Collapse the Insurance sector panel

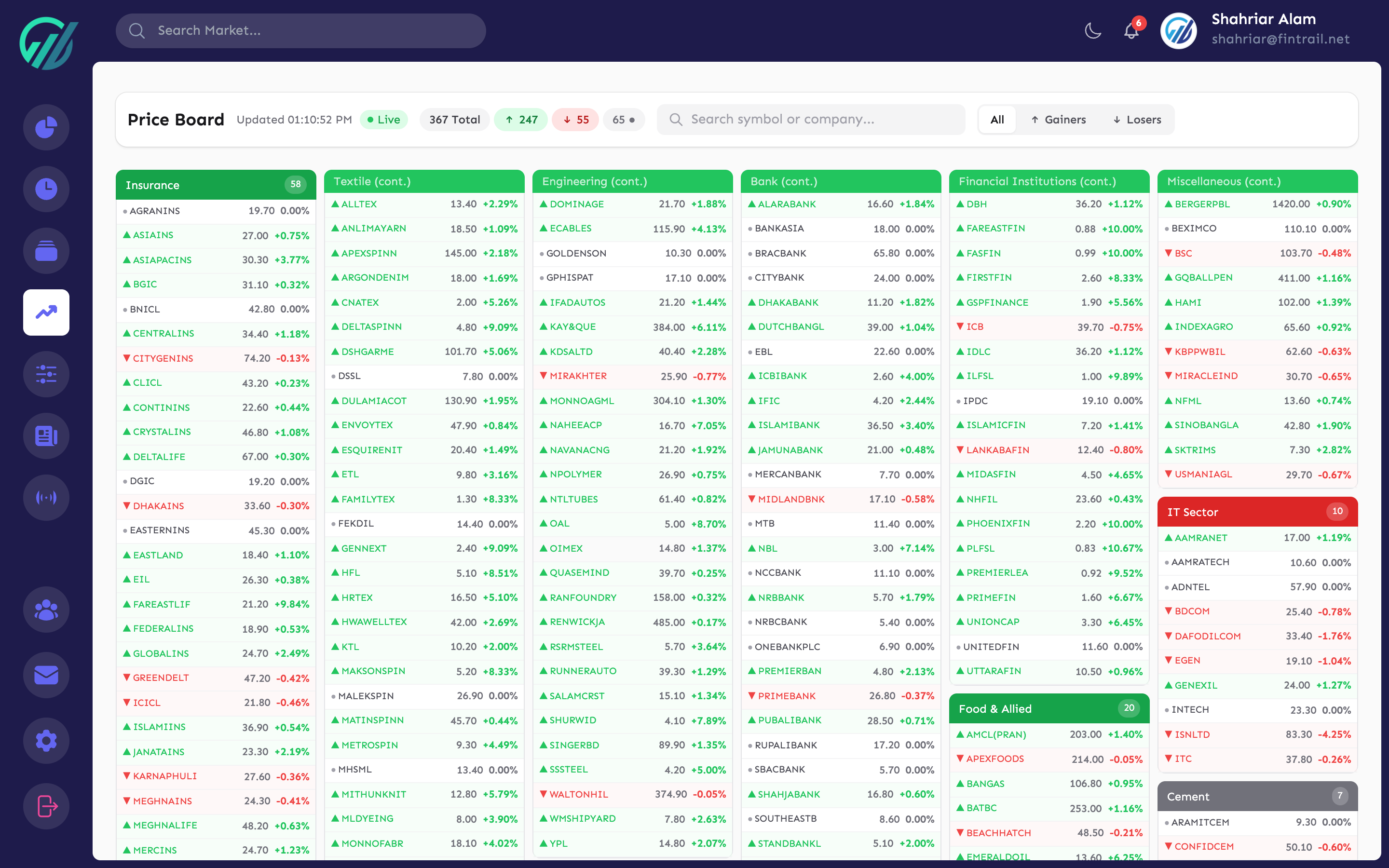[x=216, y=185]
